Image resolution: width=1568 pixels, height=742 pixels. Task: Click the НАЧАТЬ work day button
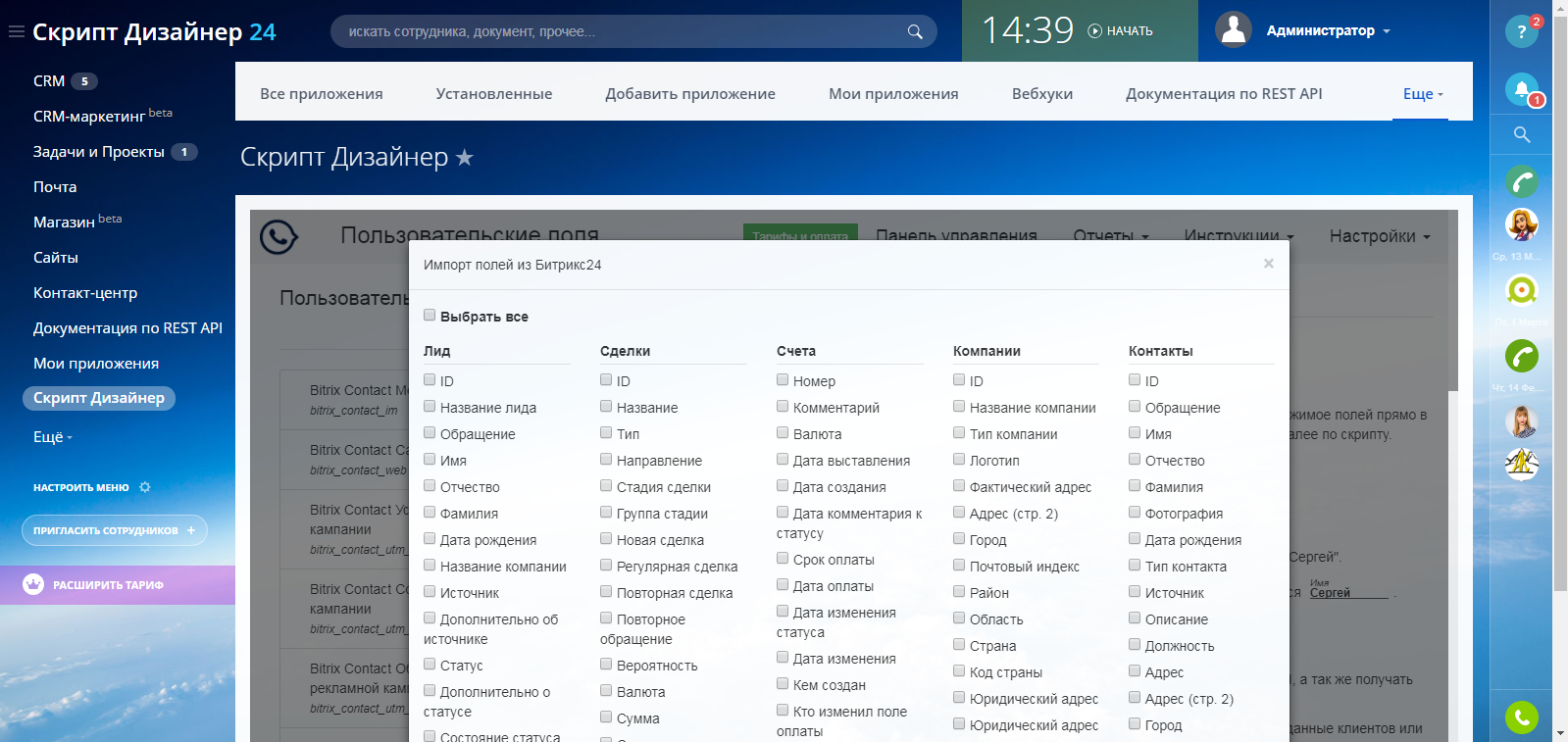(x=1120, y=31)
